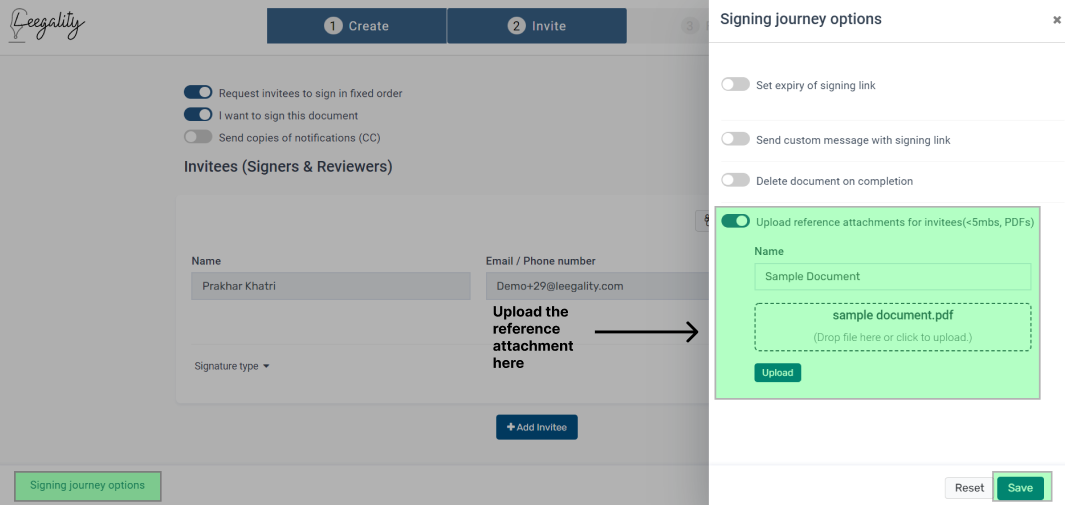Disable I want to sign this document
Viewport: 1065px width, 505px height.
tap(198, 115)
